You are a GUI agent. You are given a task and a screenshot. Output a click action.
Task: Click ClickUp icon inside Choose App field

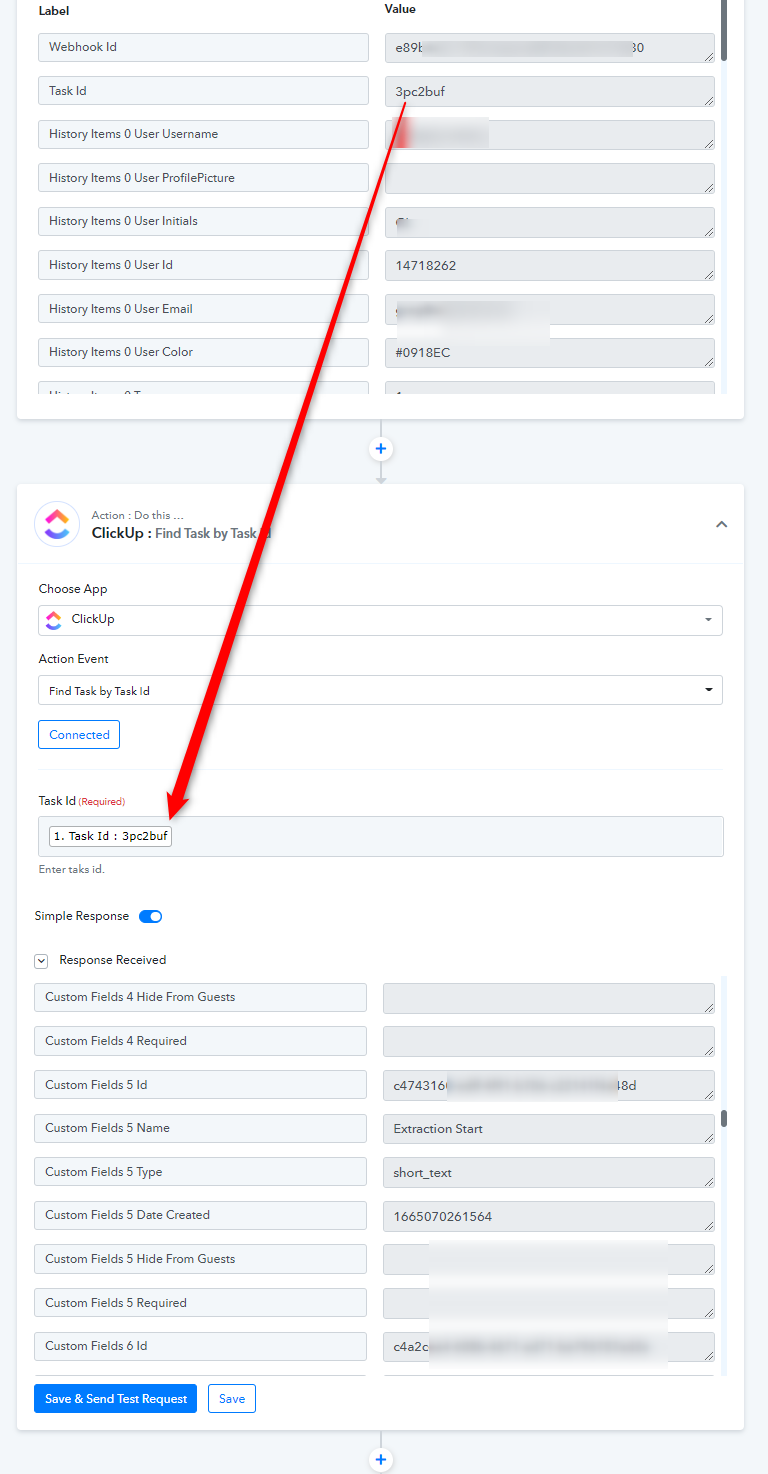pyautogui.click(x=54, y=620)
